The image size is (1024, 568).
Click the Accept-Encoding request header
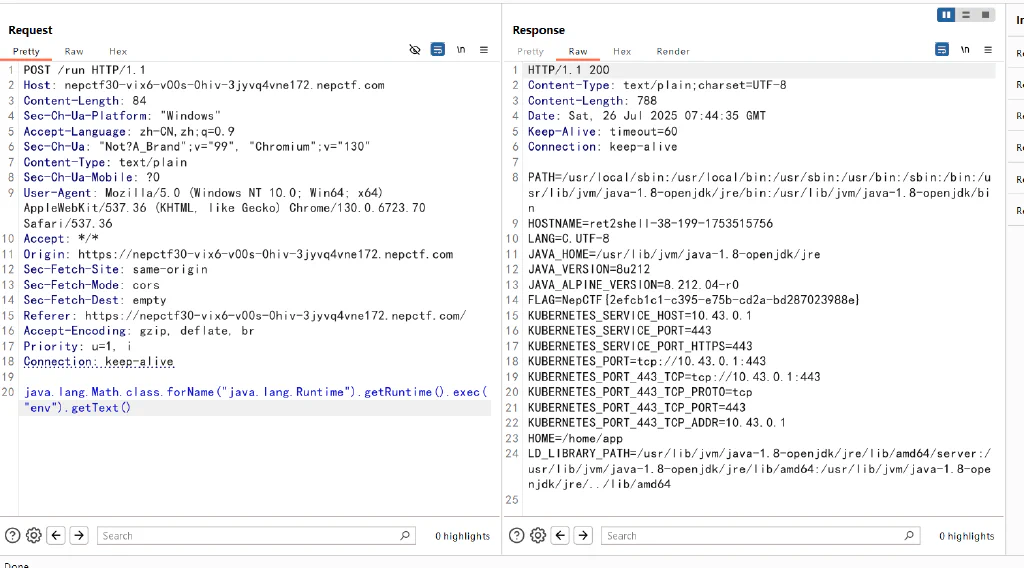click(139, 330)
